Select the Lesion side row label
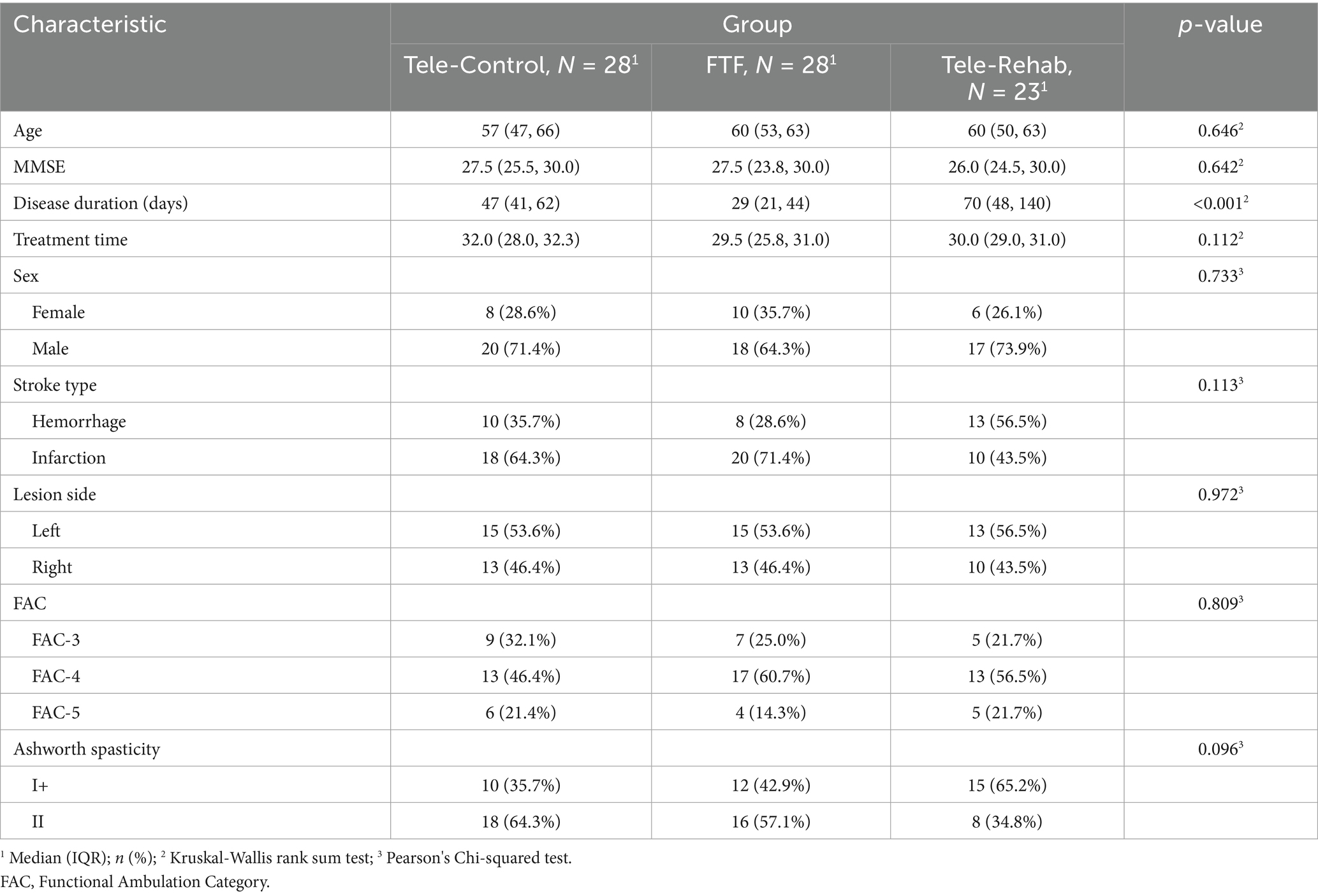Image resolution: width=1318 pixels, height=896 pixels. 55,494
